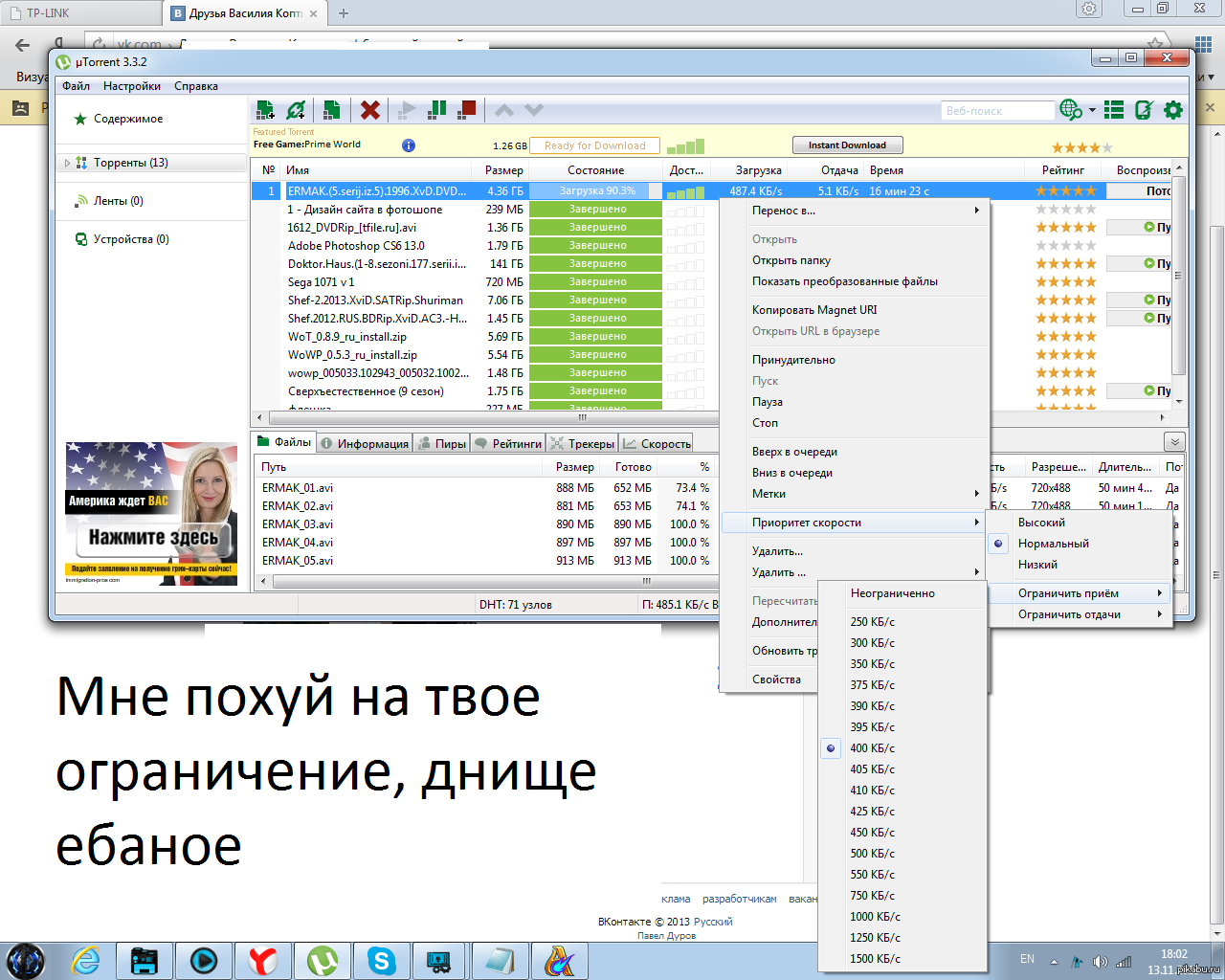Screen dimensions: 1225x980
Task: Open the Справка menu
Action: (196, 86)
